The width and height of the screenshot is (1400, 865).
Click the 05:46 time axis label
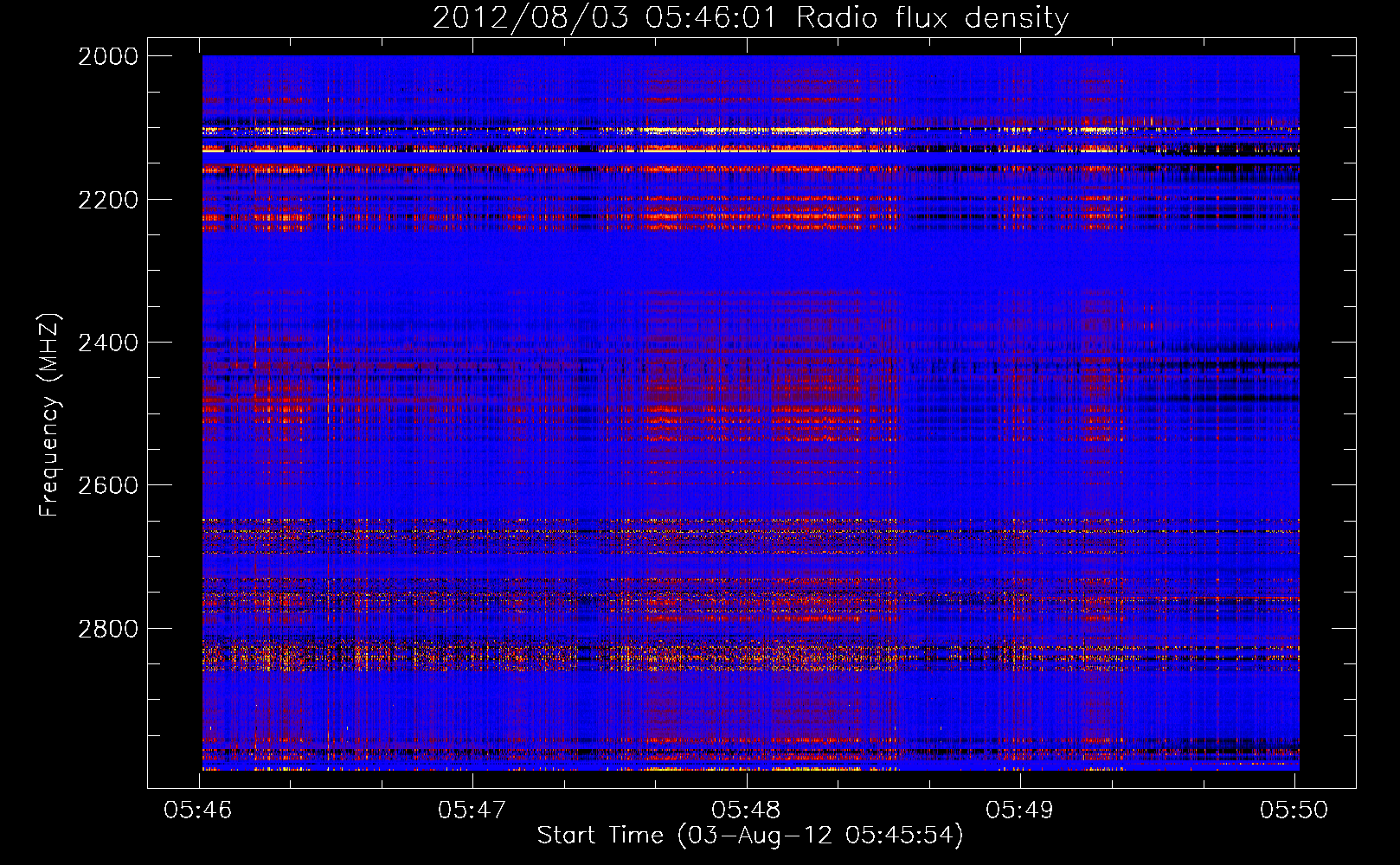[198, 810]
